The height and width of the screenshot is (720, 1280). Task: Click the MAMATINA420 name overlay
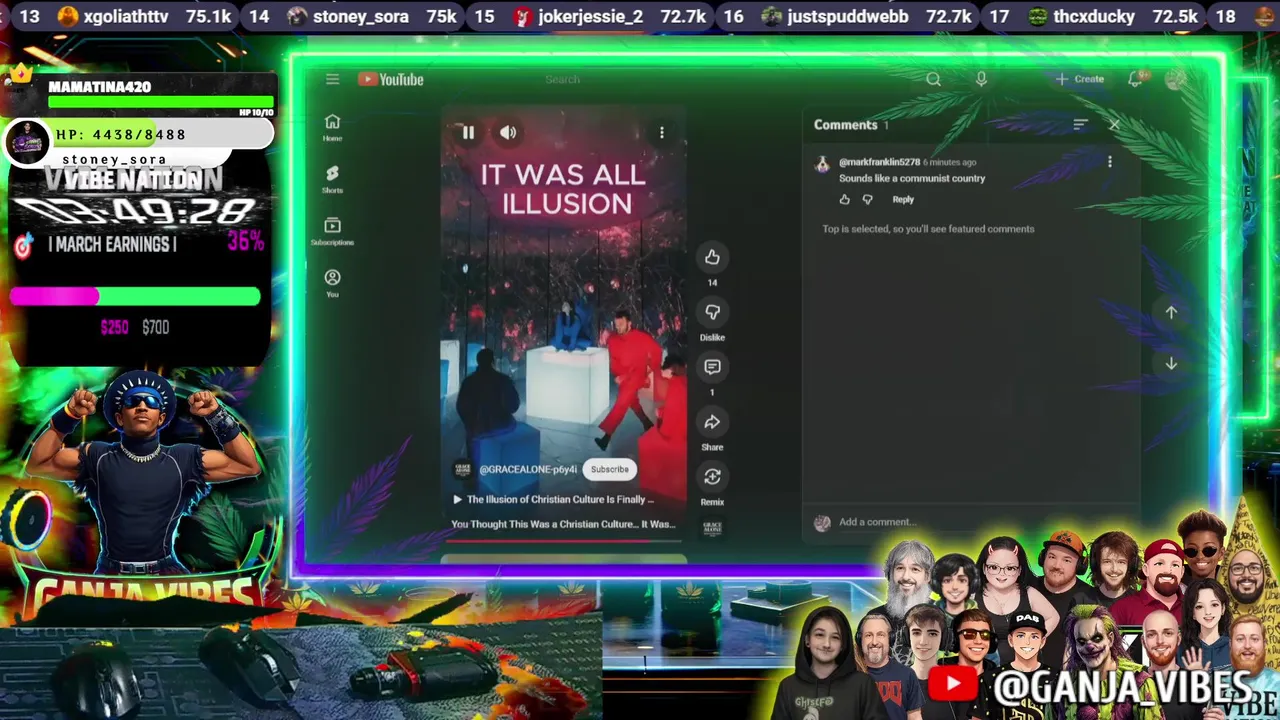(100, 87)
